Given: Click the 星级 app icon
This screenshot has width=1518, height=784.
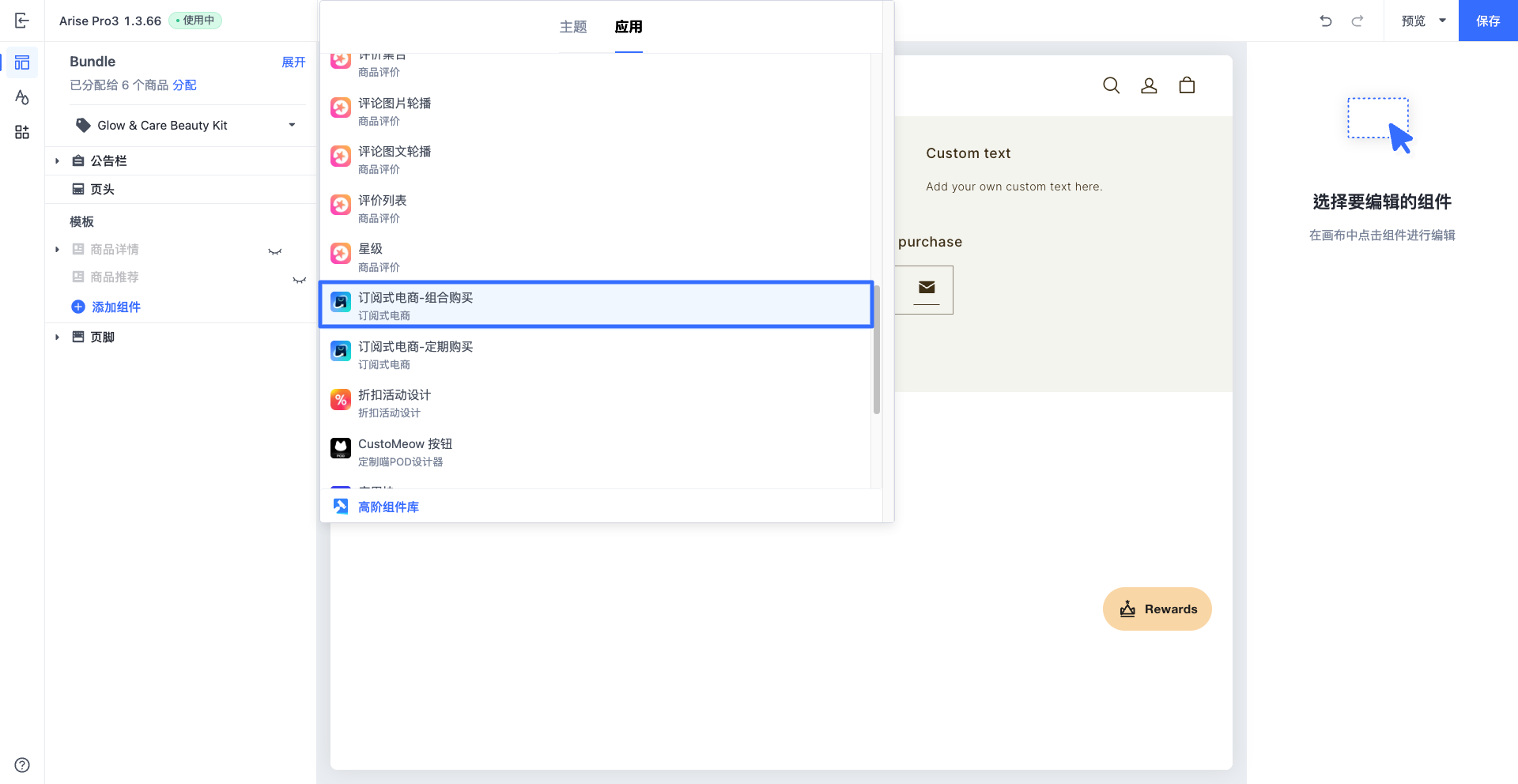Looking at the screenshot, I should coord(341,253).
